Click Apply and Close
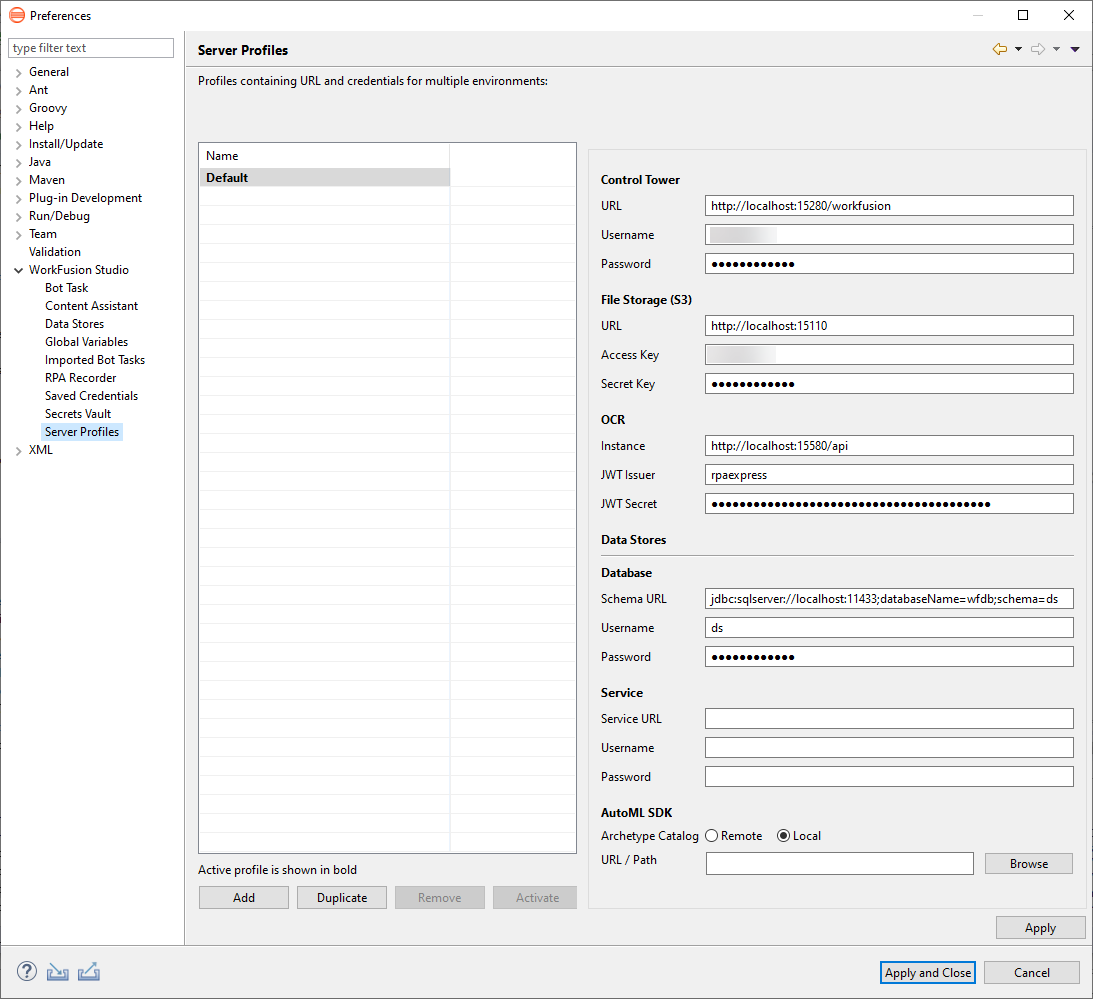The height and width of the screenshot is (999, 1093). coord(928,973)
